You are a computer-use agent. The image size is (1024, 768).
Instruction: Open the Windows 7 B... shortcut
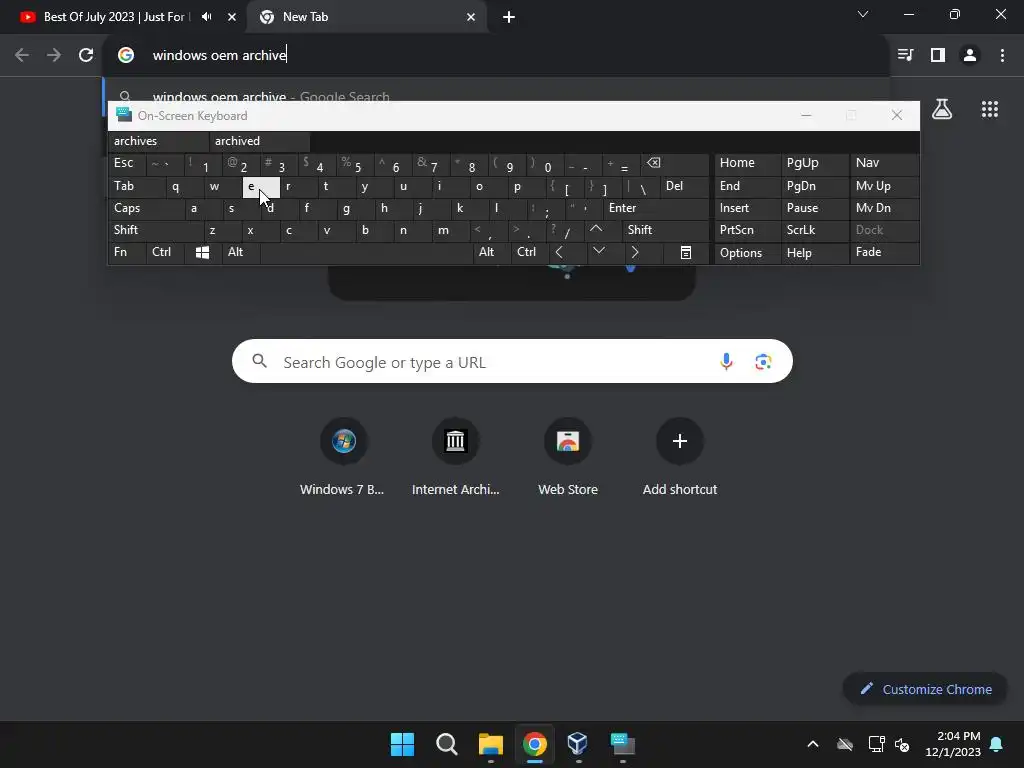point(344,457)
